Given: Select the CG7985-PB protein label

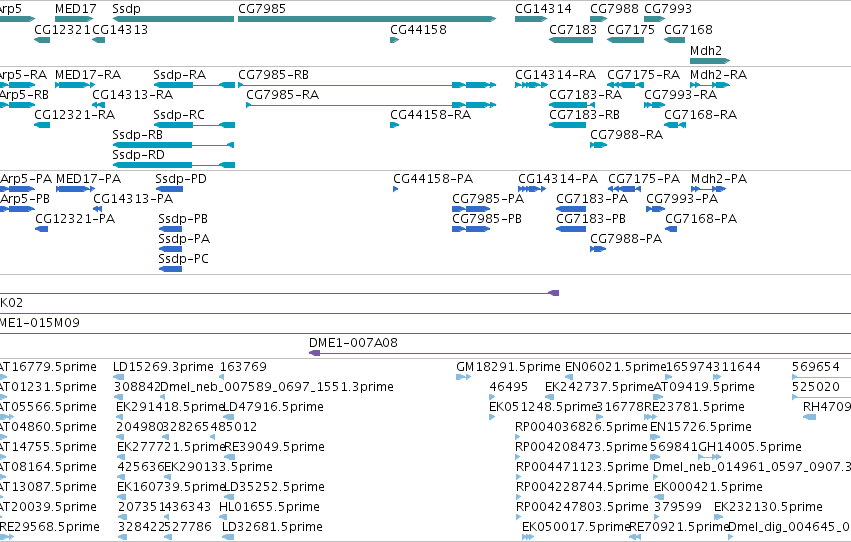Looking at the screenshot, I should coord(487,219).
